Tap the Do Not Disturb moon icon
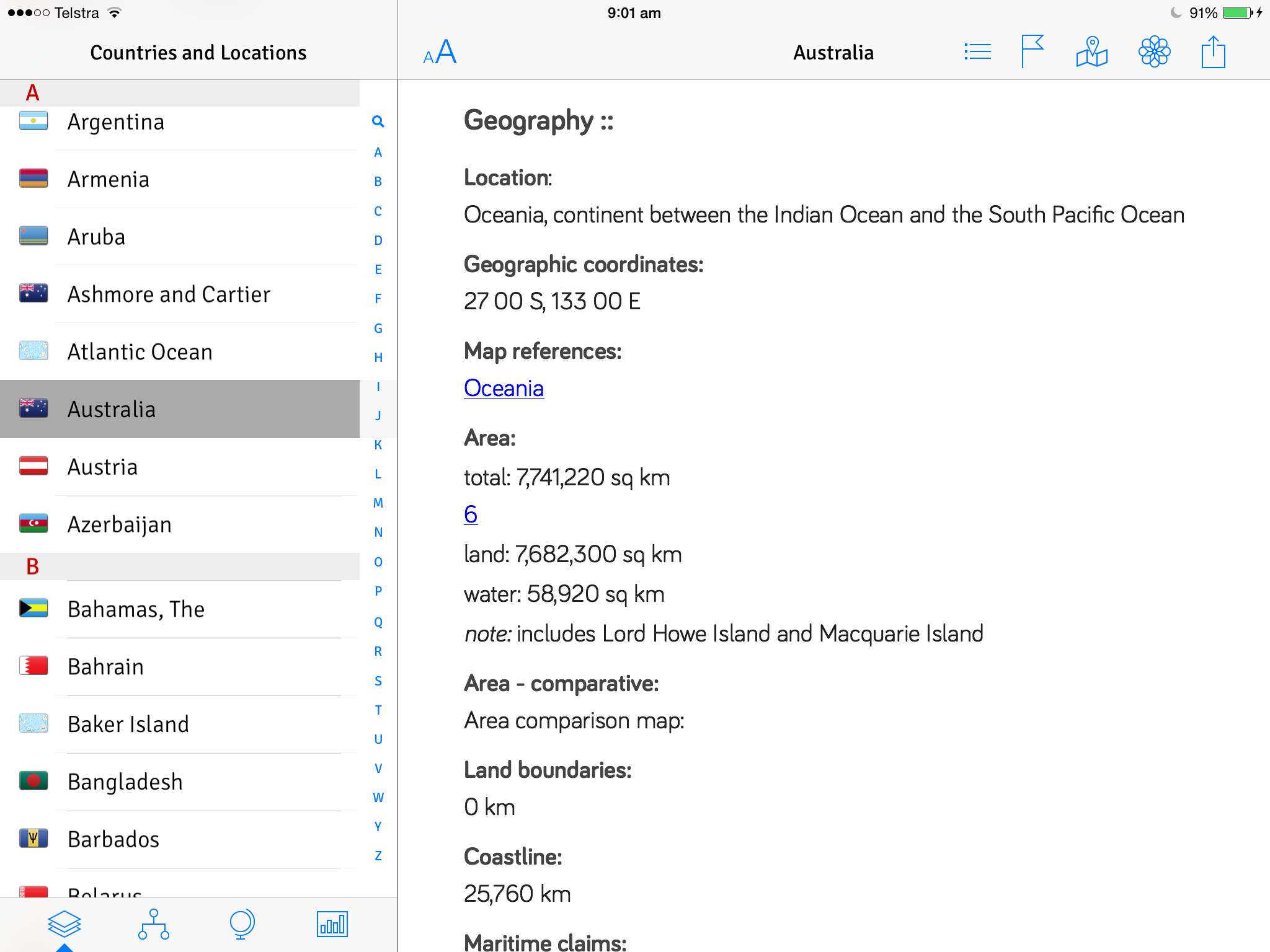This screenshot has width=1270, height=952. click(1175, 13)
